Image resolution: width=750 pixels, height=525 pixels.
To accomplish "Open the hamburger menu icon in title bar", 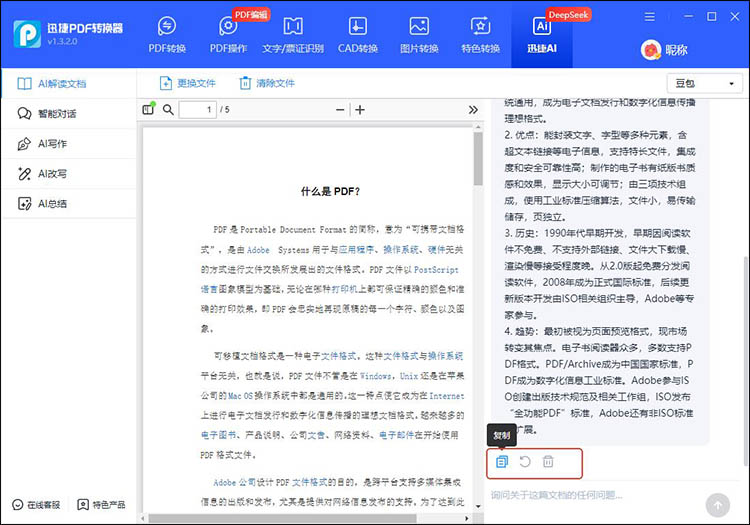I will 650,17.
